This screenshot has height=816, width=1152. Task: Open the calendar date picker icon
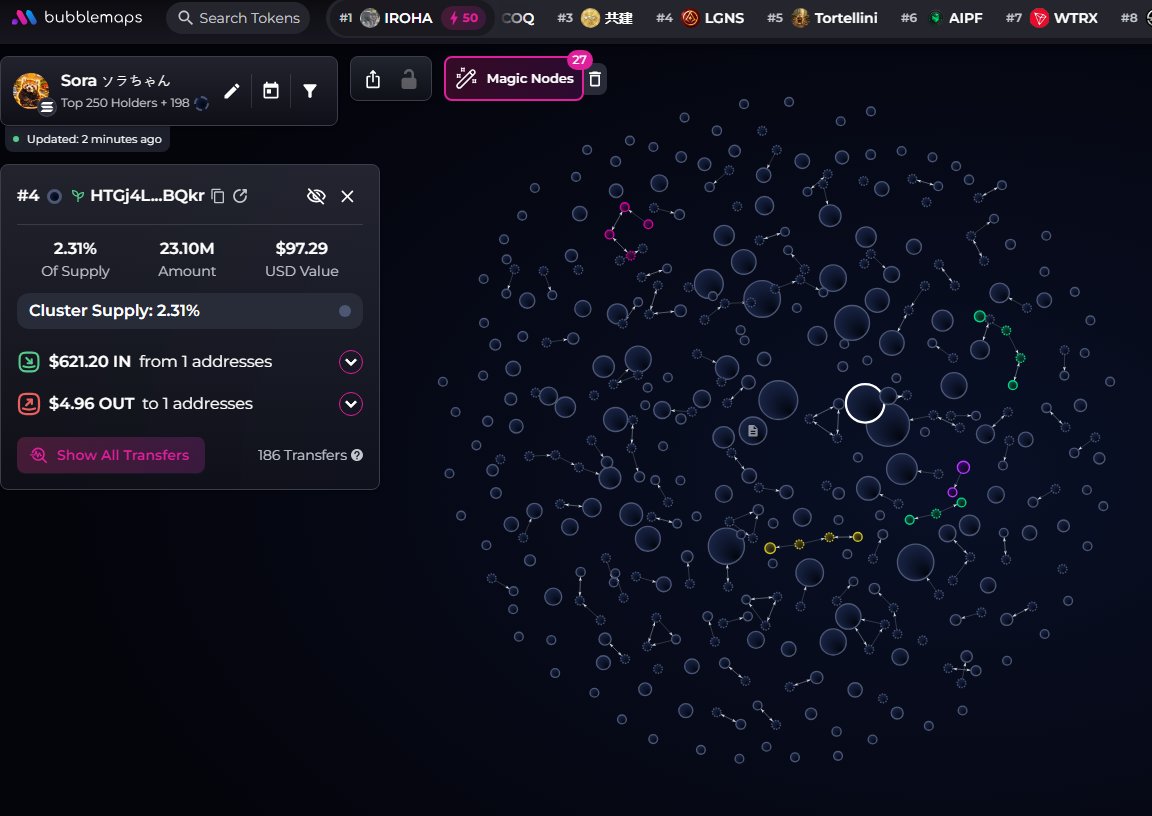271,91
